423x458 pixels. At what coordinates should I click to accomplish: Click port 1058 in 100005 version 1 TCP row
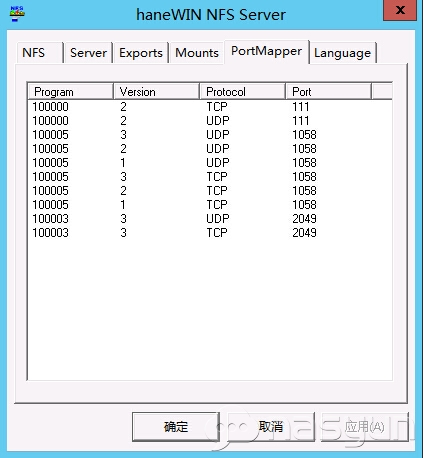click(304, 205)
